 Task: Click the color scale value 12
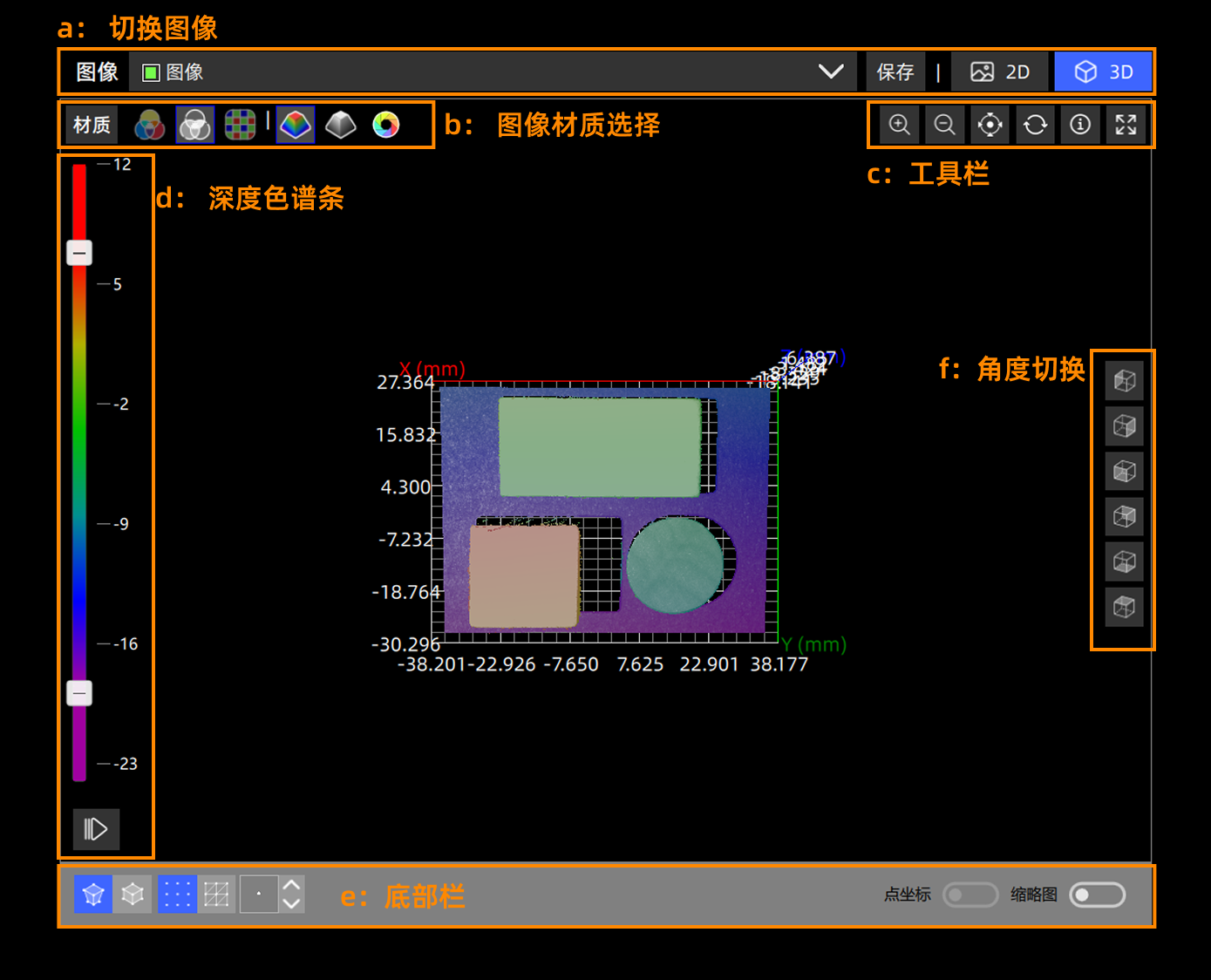click(x=122, y=164)
